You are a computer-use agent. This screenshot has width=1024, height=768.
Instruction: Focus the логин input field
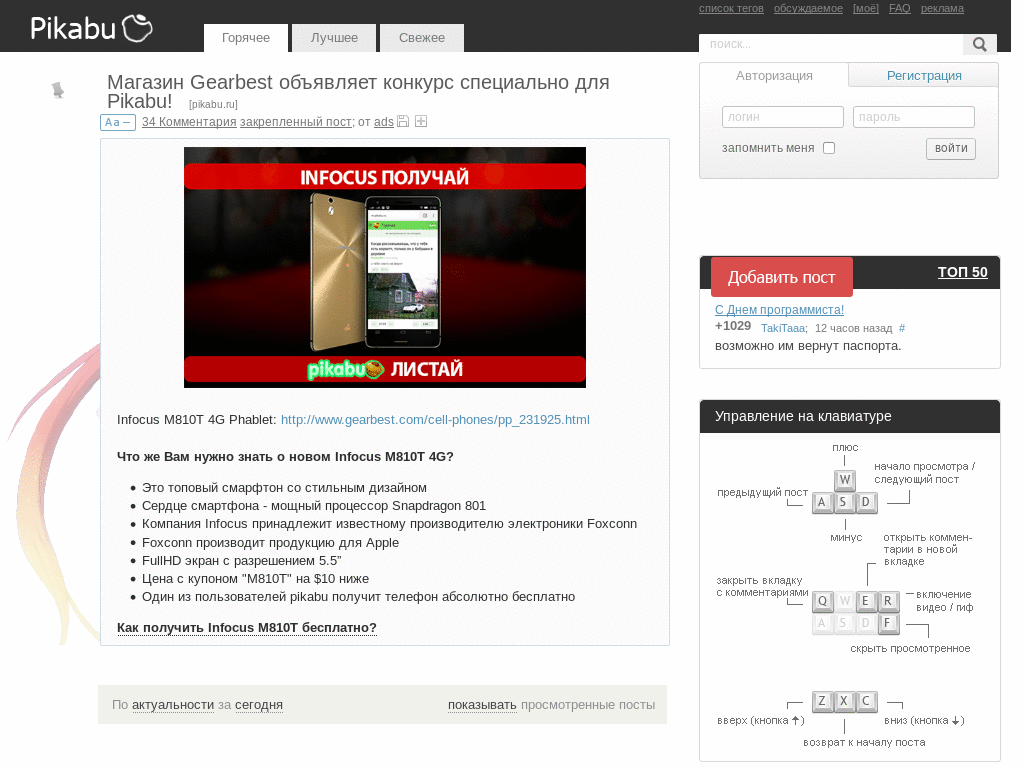(782, 117)
